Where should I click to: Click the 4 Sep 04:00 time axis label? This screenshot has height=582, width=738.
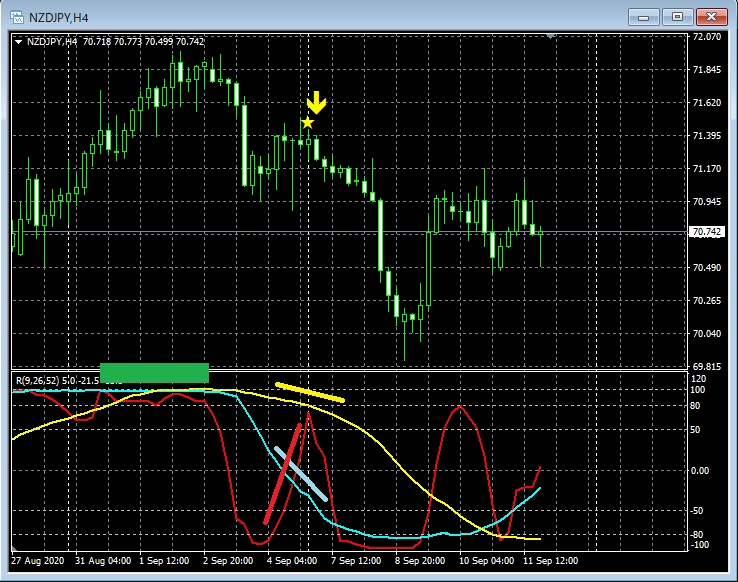pos(293,562)
